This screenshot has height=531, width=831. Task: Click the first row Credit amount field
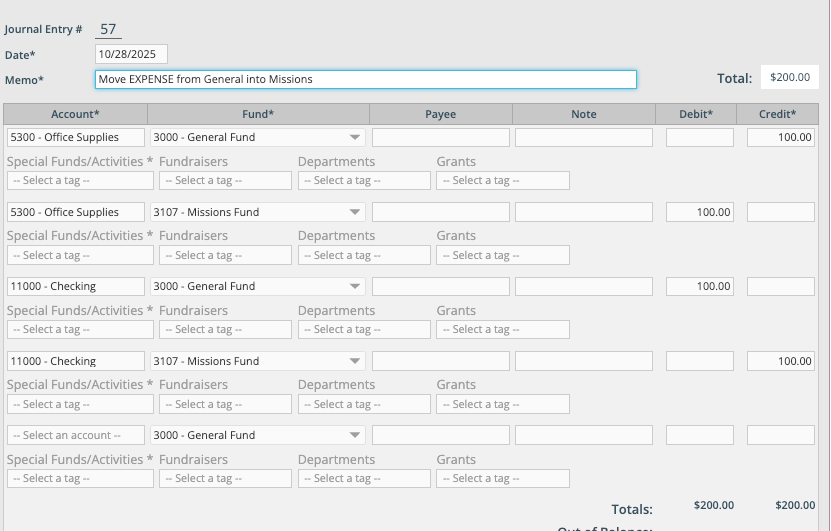[780, 138]
